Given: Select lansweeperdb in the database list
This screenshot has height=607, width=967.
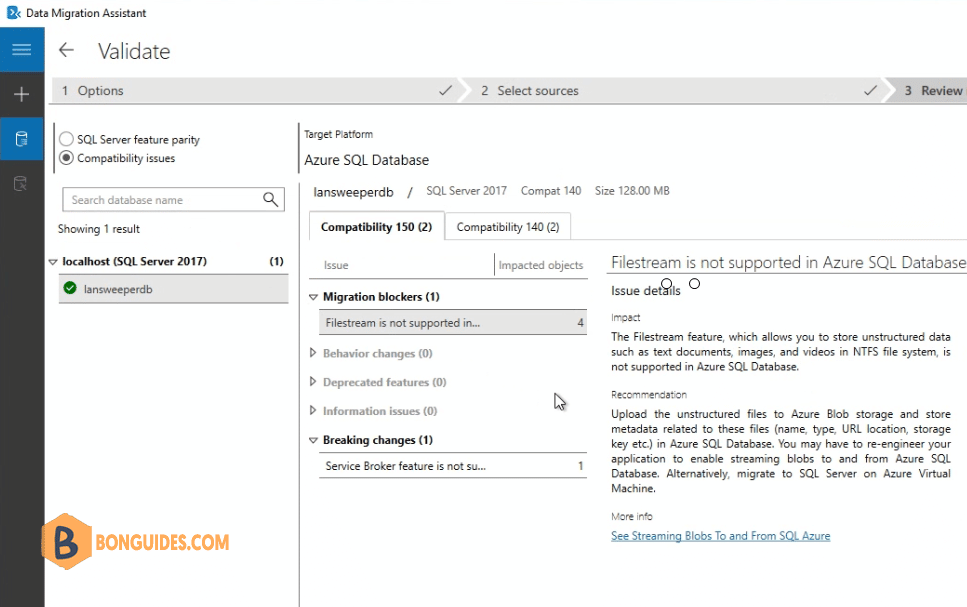Looking at the screenshot, I should click(x=173, y=289).
